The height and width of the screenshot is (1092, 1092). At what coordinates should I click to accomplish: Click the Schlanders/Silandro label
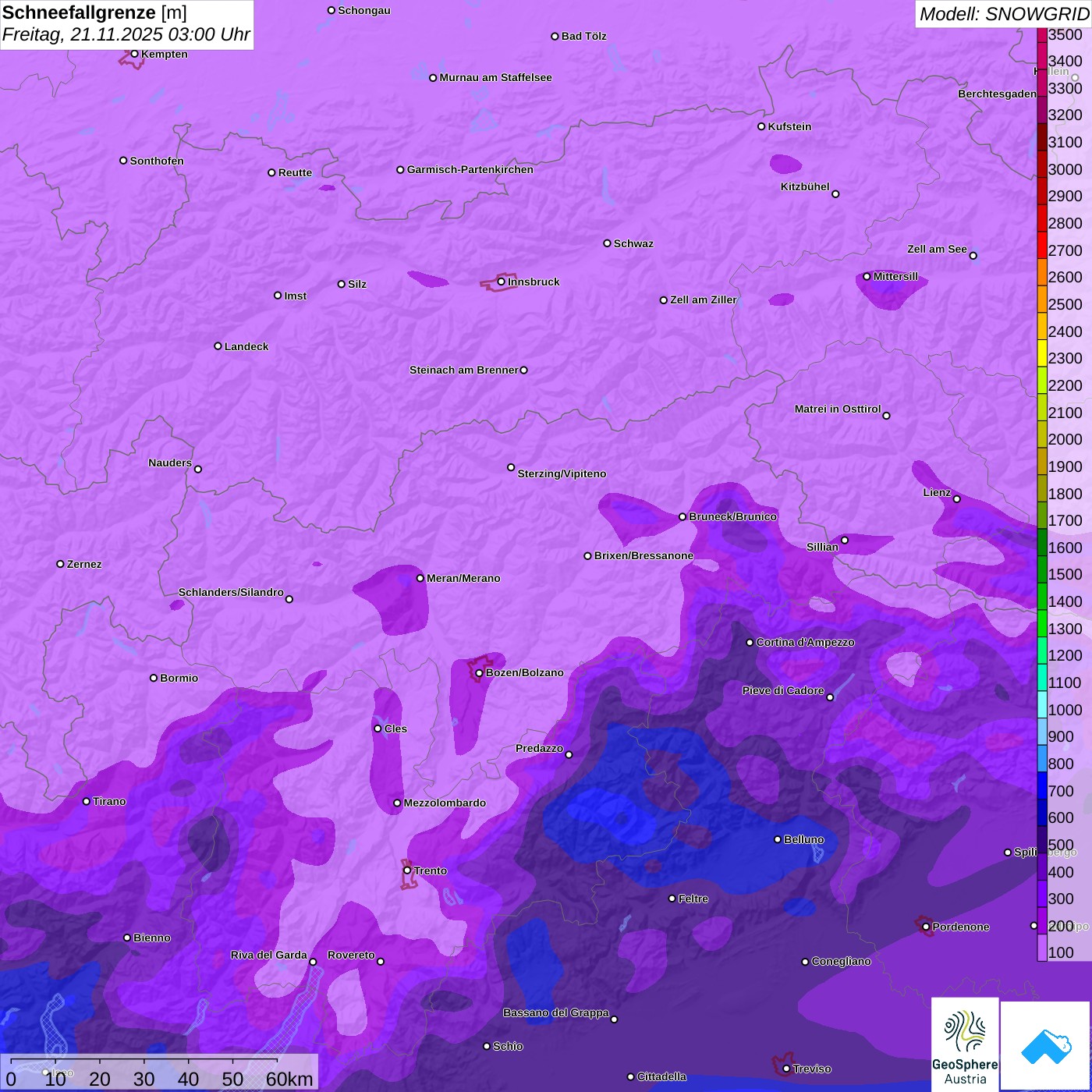pos(231,592)
